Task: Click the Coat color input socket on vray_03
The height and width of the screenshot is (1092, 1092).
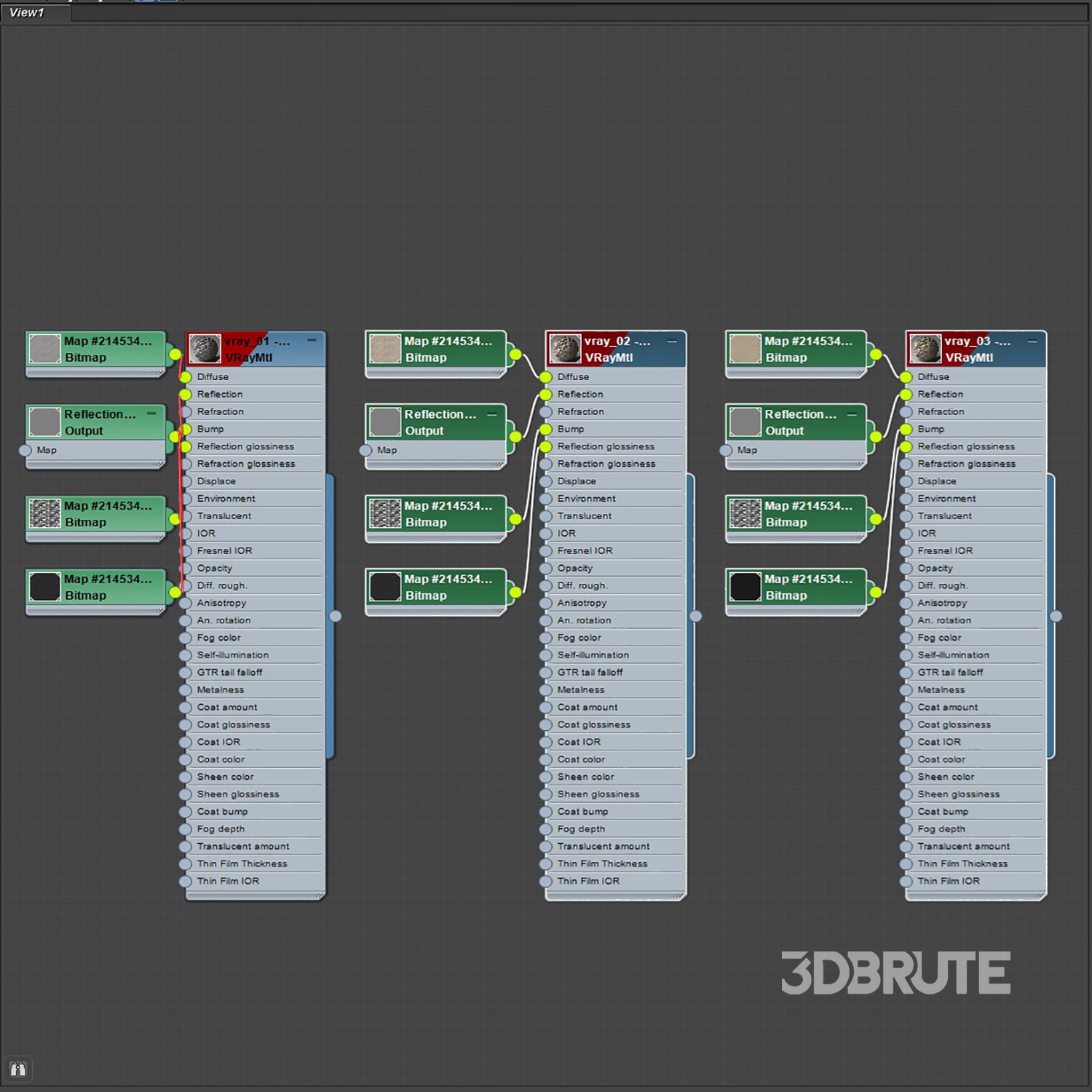Action: pyautogui.click(x=906, y=759)
